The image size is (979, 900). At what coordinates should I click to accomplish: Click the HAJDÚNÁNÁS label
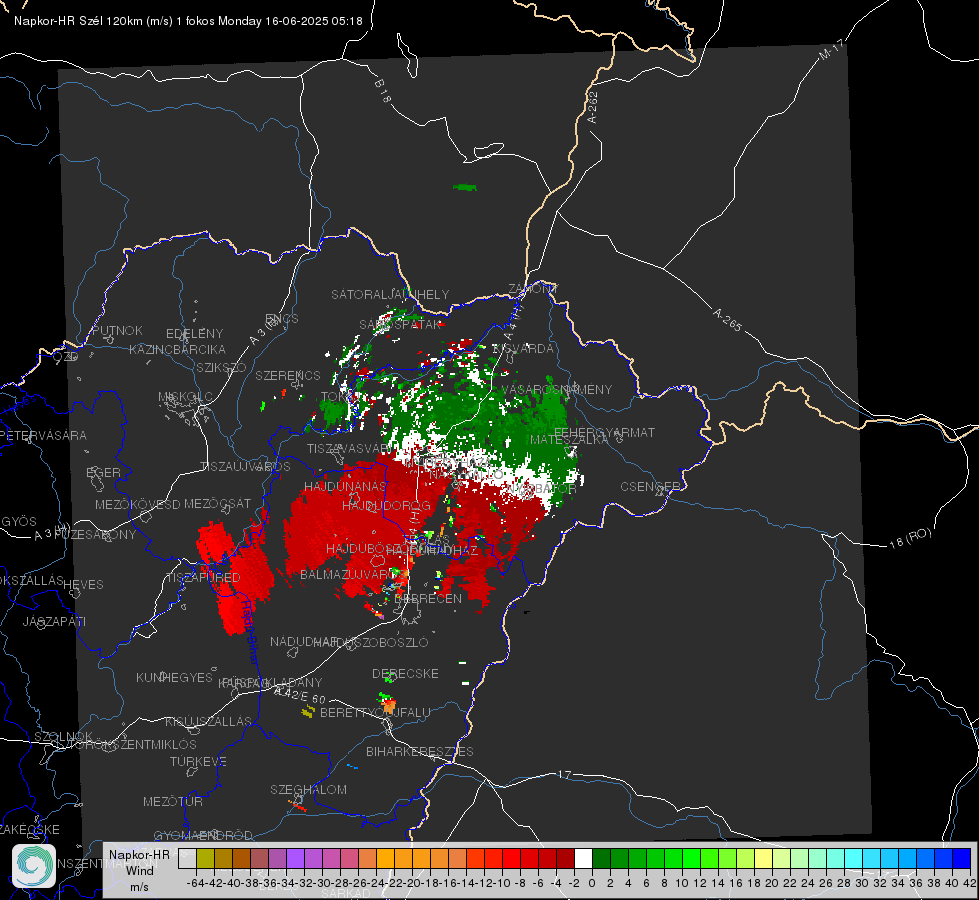click(345, 486)
